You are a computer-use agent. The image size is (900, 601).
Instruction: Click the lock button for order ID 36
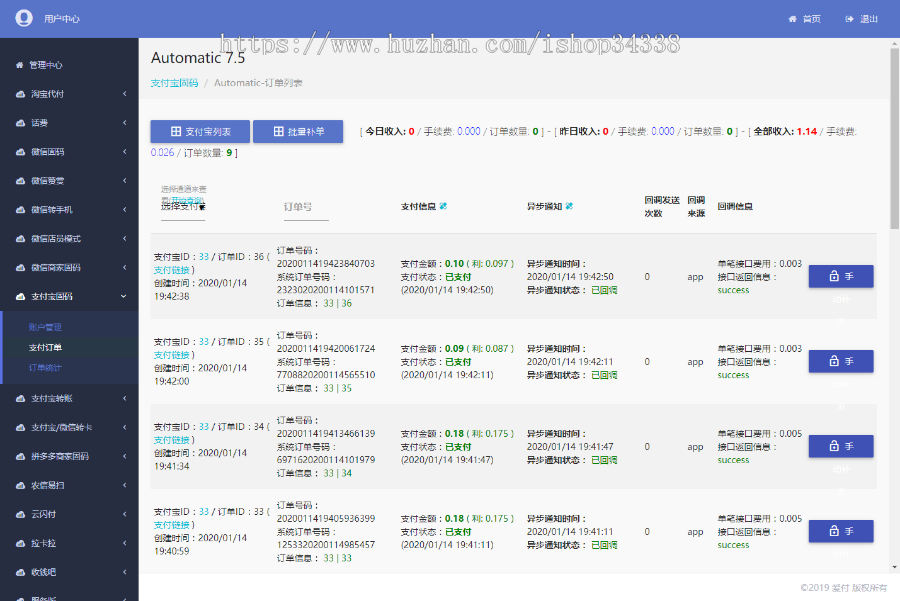pyautogui.click(x=840, y=276)
